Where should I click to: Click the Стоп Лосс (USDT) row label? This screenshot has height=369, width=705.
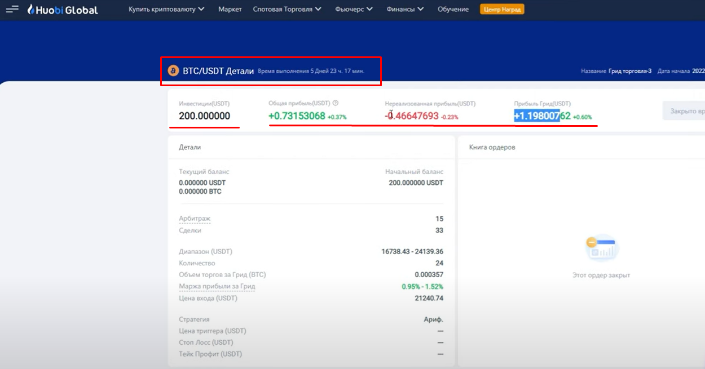coord(206,342)
